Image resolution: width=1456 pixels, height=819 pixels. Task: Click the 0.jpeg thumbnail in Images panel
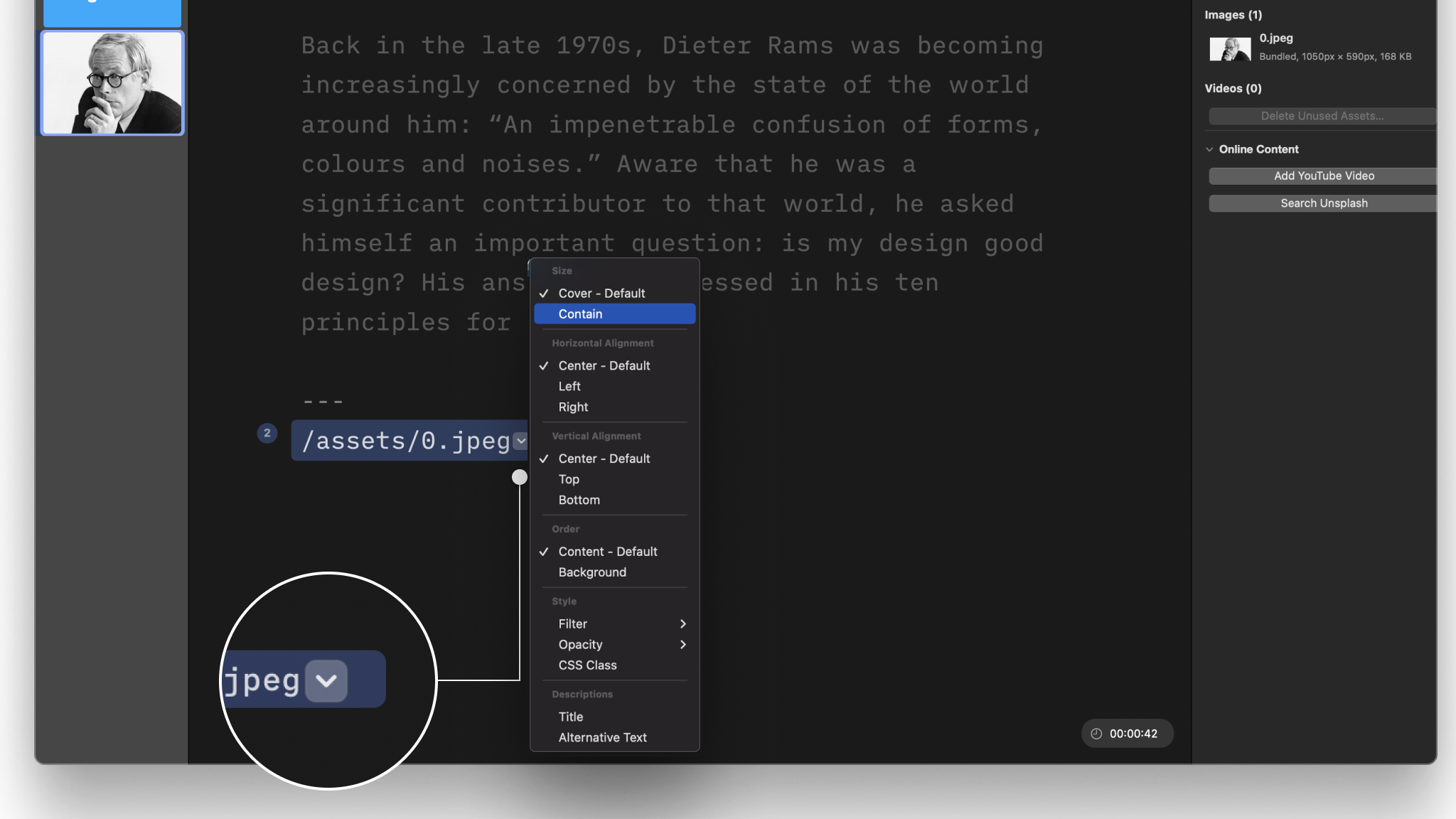(1229, 48)
